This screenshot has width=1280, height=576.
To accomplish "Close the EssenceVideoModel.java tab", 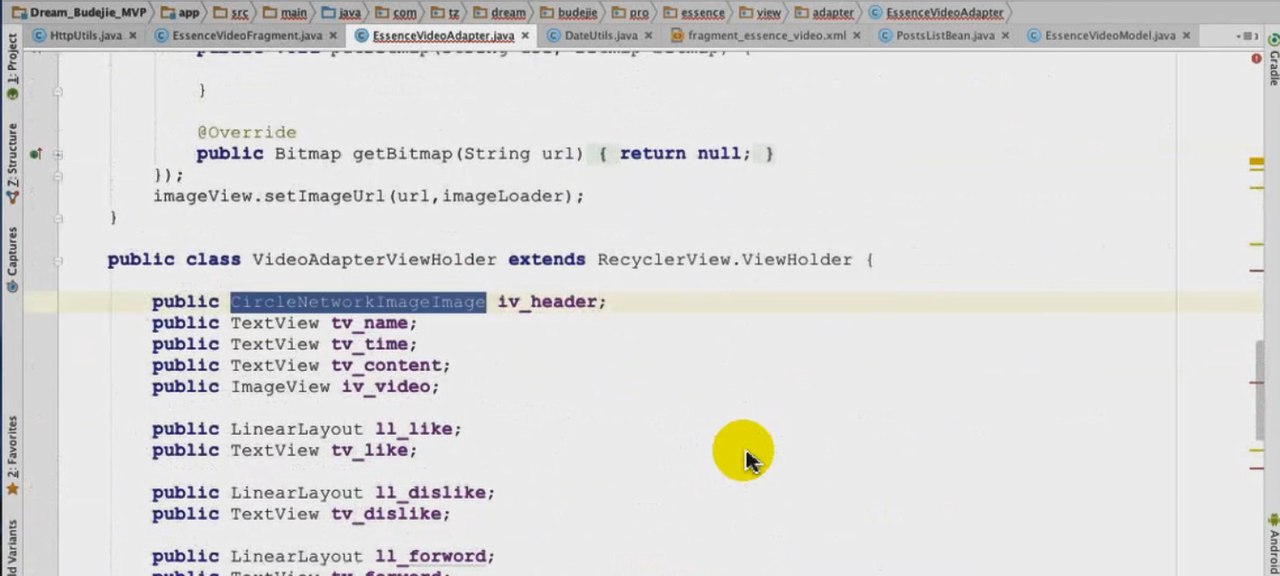I will coord(1187,35).
